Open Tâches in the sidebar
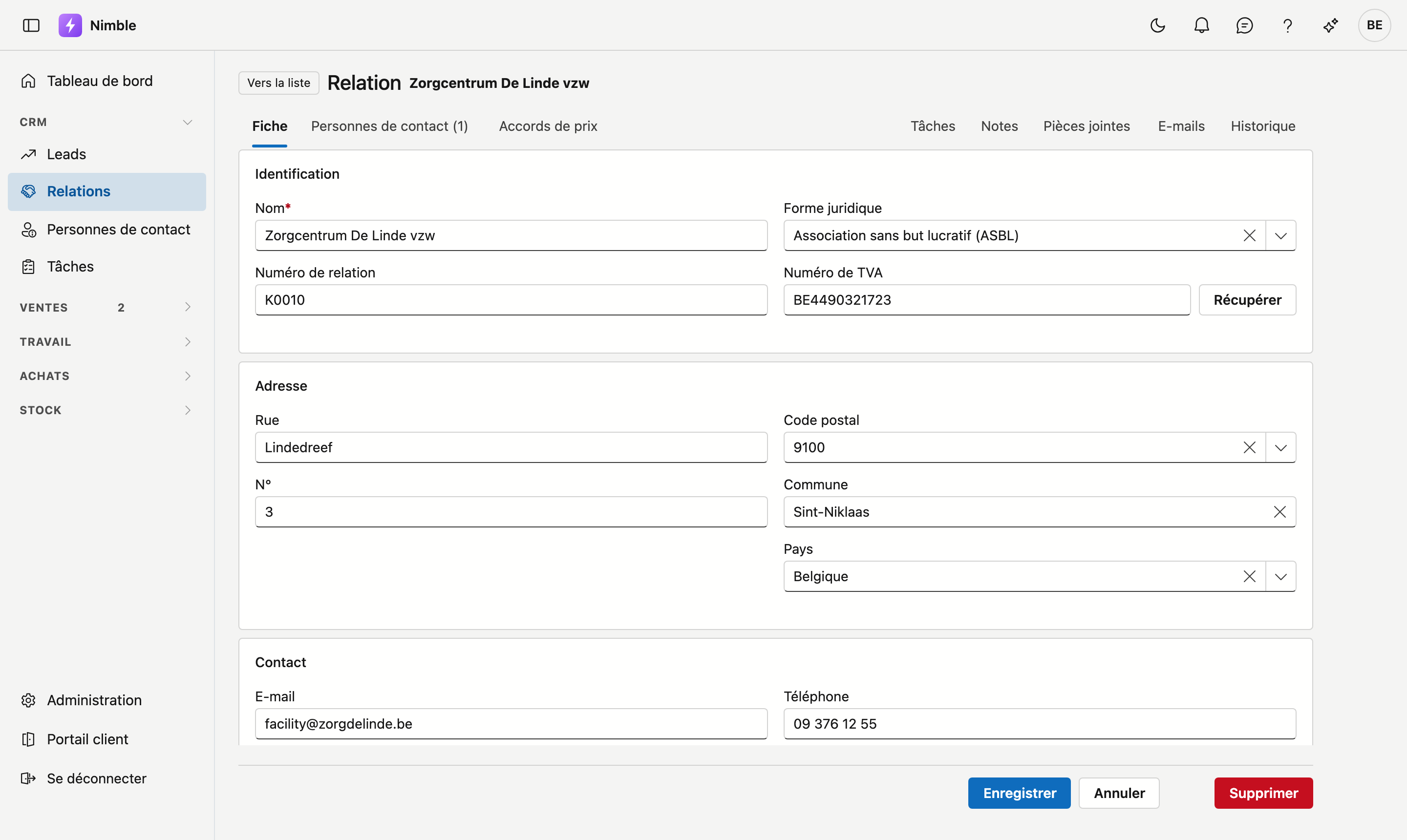Image resolution: width=1407 pixels, height=840 pixels. pyautogui.click(x=107, y=267)
